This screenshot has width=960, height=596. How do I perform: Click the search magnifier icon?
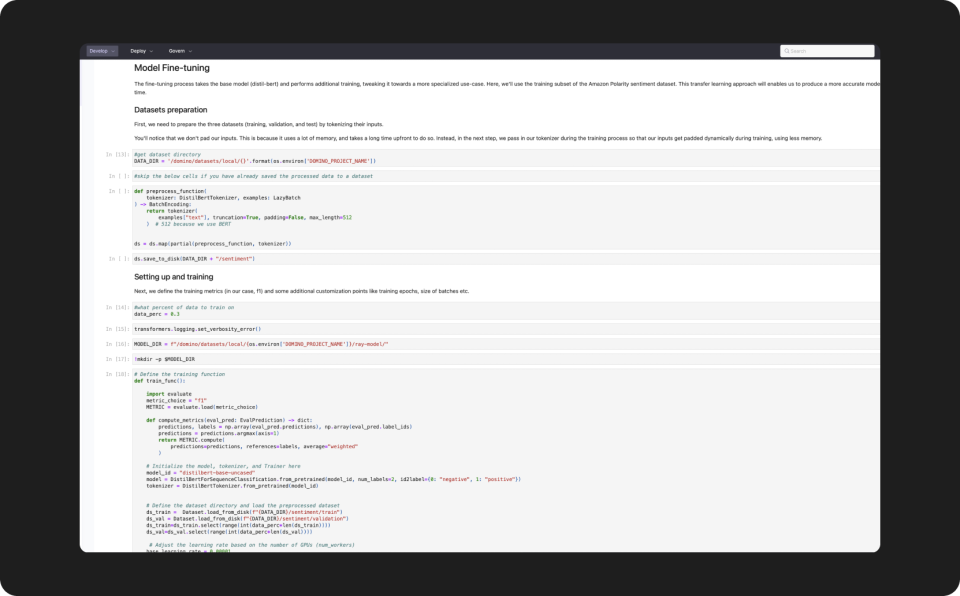[x=786, y=50]
